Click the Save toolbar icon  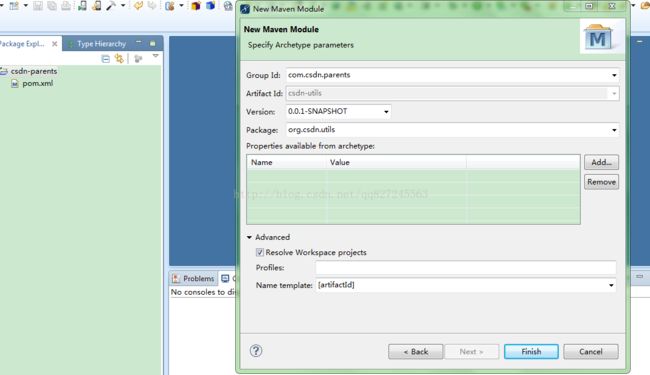38,6
